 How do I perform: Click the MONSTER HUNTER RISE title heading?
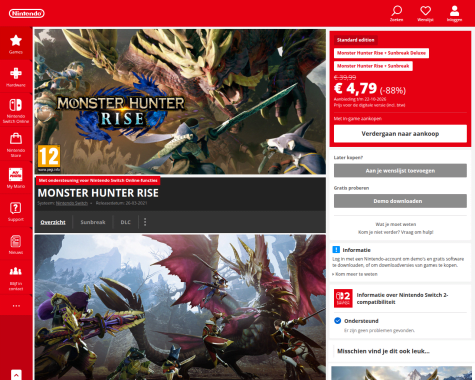pyautogui.click(x=98, y=193)
